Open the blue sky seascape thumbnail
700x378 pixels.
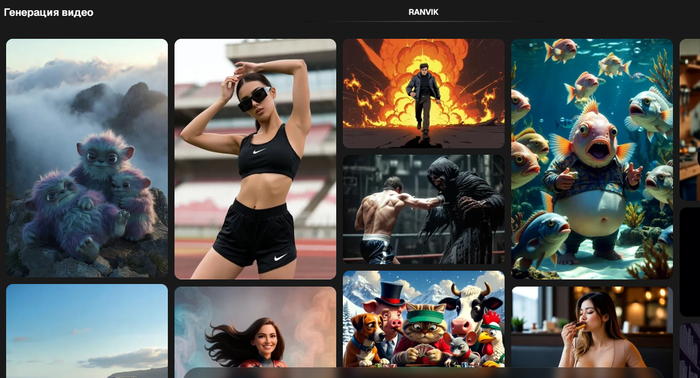click(x=87, y=331)
